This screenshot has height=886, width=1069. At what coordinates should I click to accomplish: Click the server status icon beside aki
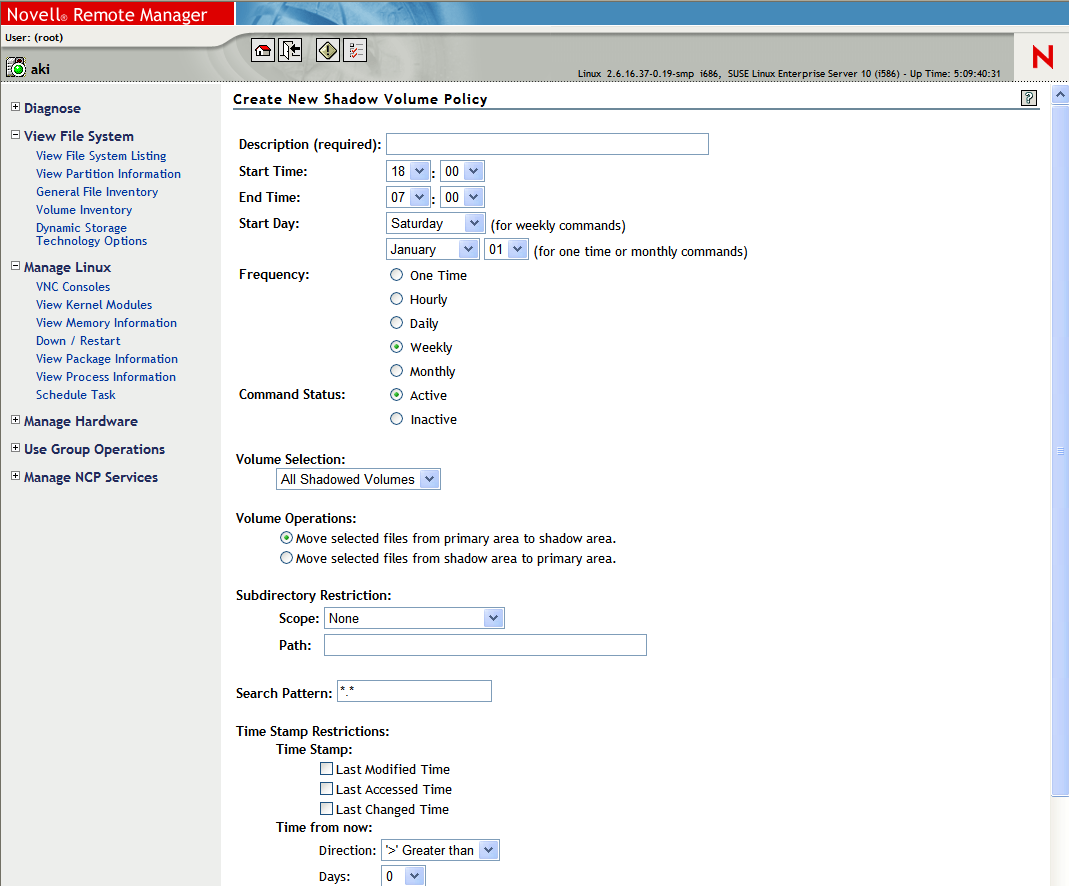tap(16, 67)
